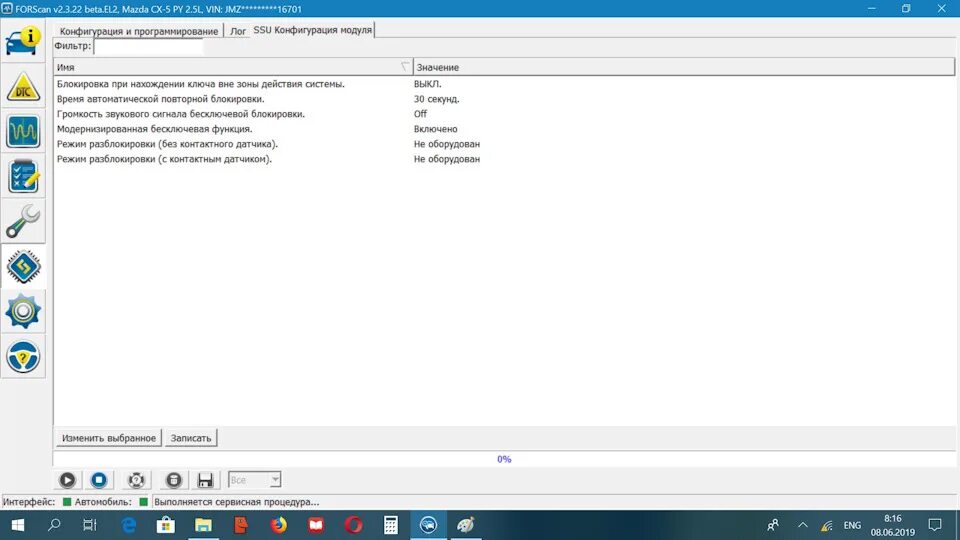Select row 'Режим разблокировки (с контактным датчиком)'
The width and height of the screenshot is (960, 540).
click(x=504, y=159)
